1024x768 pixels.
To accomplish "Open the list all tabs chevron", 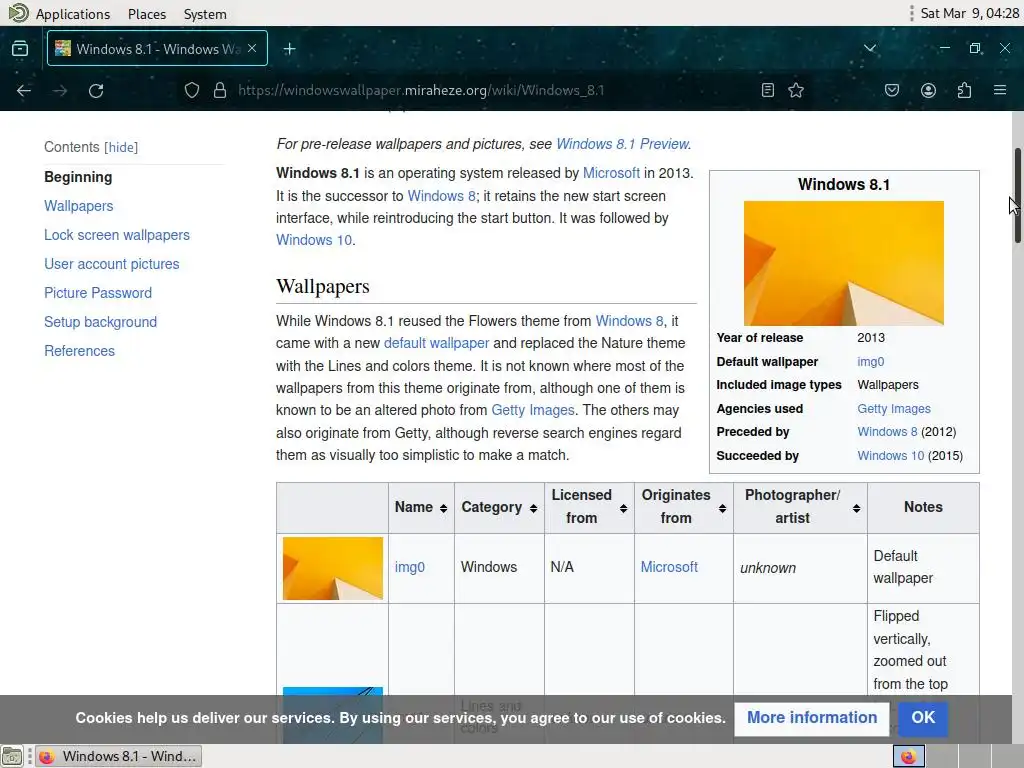I will pyautogui.click(x=870, y=48).
